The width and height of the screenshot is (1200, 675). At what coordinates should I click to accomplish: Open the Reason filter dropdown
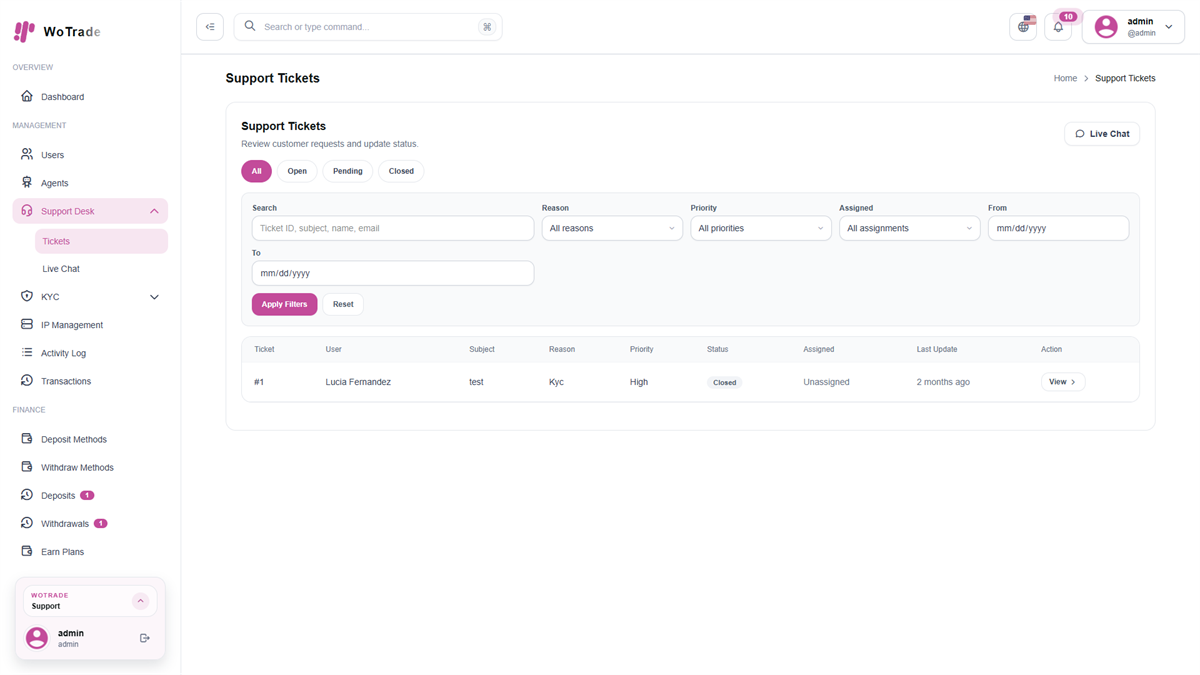(x=612, y=228)
